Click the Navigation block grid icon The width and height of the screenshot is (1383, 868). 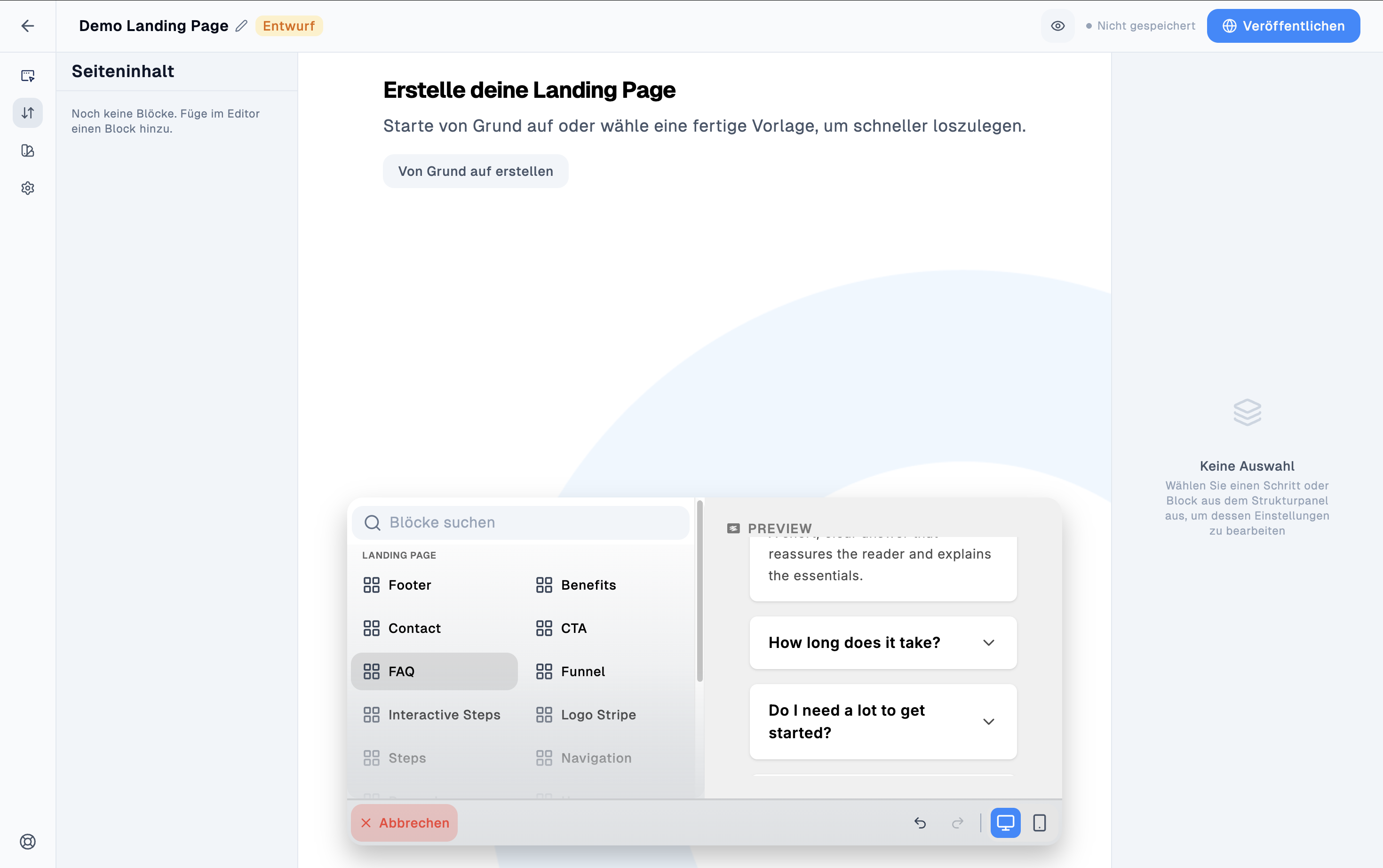pyautogui.click(x=544, y=758)
